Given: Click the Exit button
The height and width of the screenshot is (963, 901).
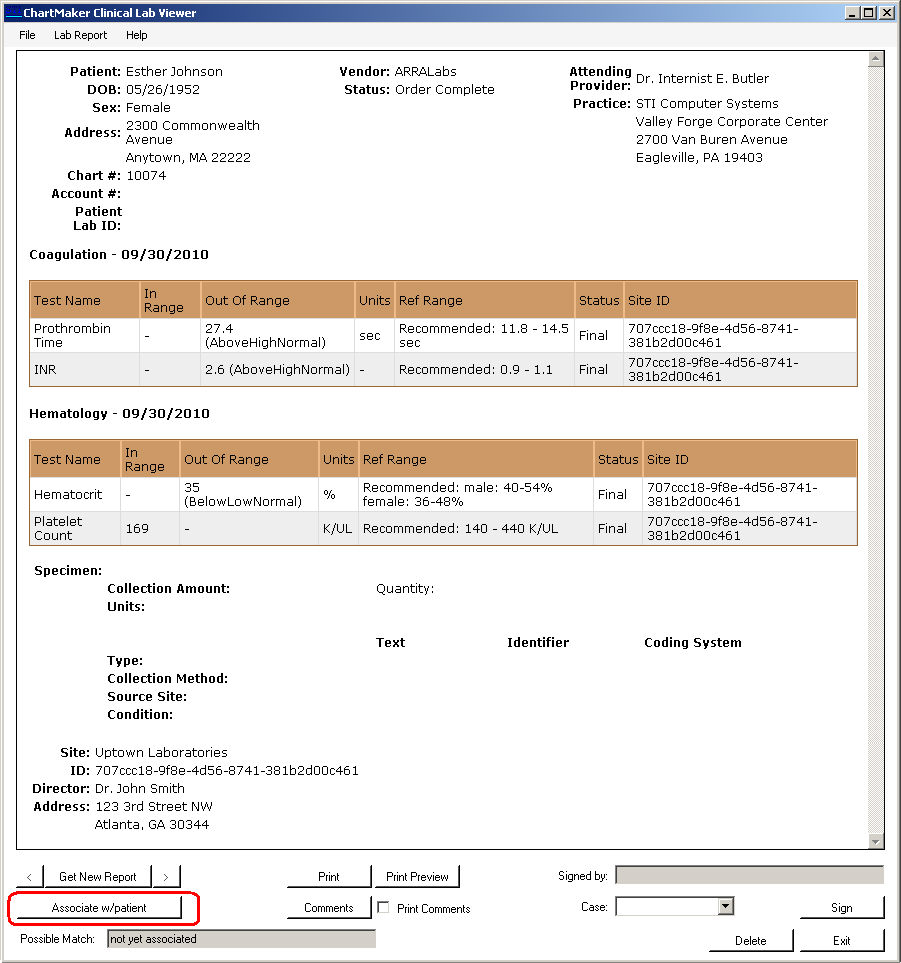Looking at the screenshot, I should click(x=841, y=940).
